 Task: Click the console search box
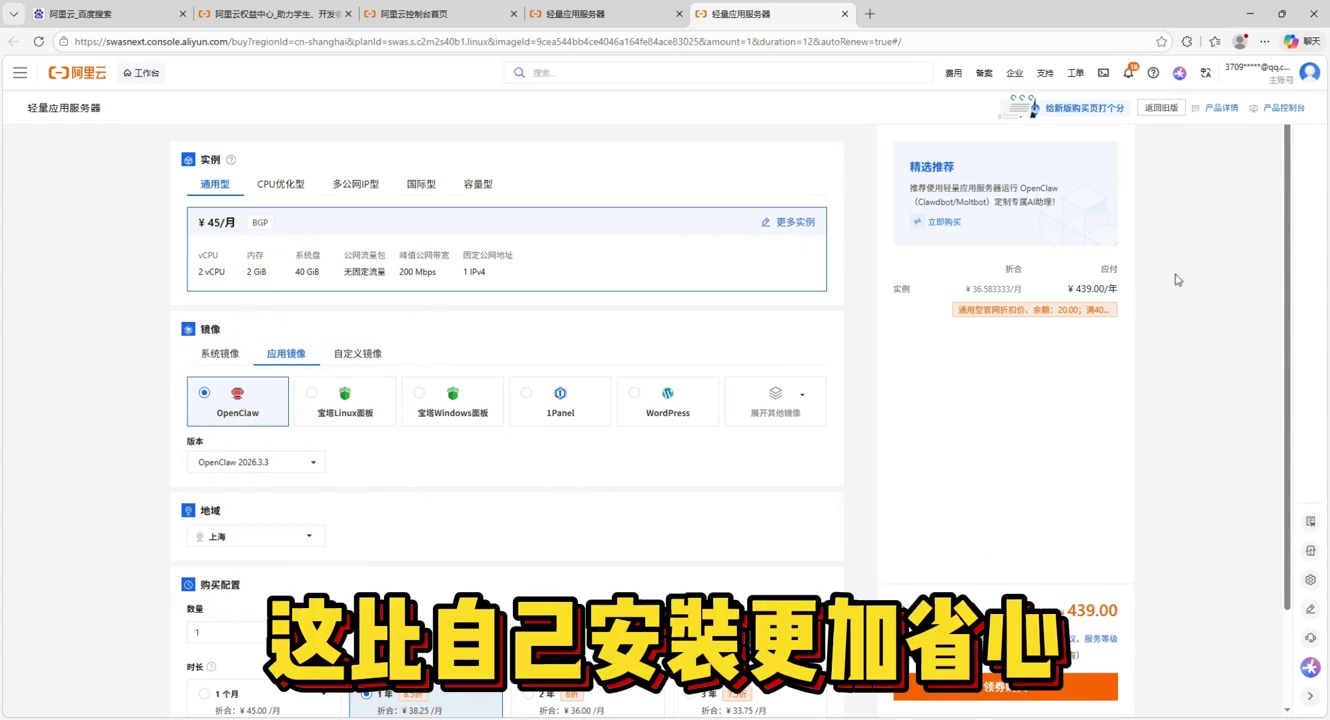click(718, 73)
